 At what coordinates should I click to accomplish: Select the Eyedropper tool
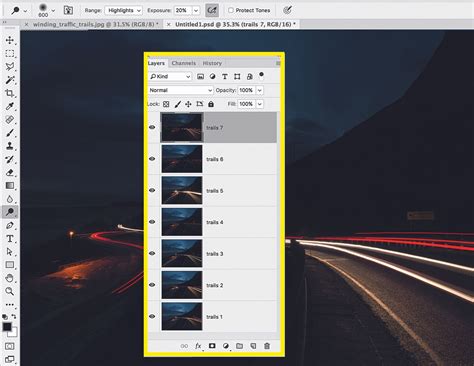10,106
